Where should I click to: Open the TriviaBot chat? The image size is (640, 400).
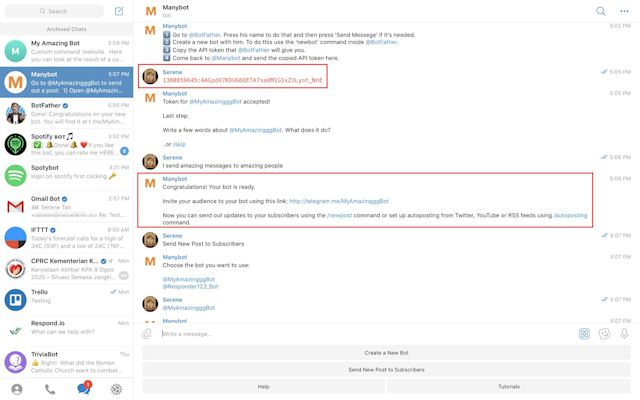coord(67,362)
